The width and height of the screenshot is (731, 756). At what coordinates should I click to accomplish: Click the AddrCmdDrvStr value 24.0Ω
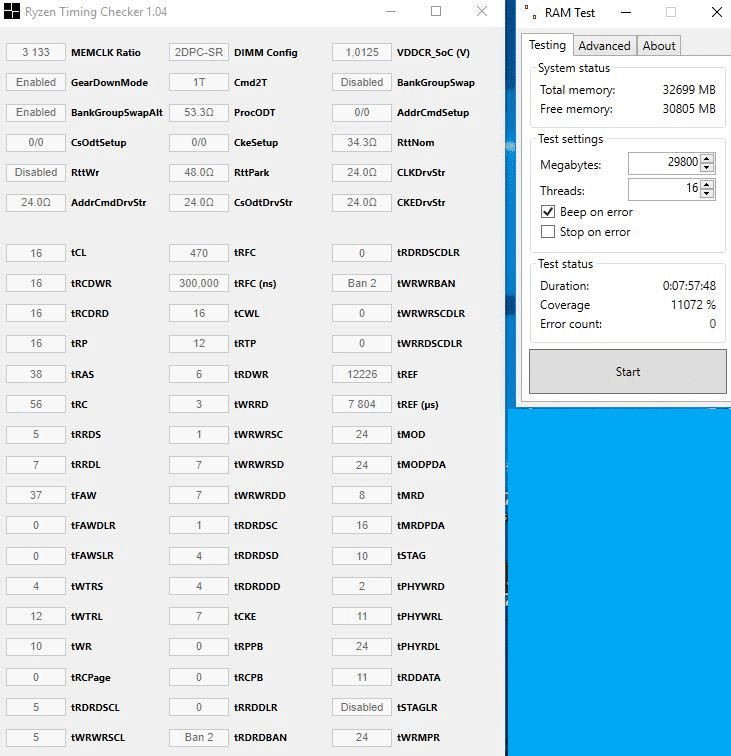click(36, 202)
